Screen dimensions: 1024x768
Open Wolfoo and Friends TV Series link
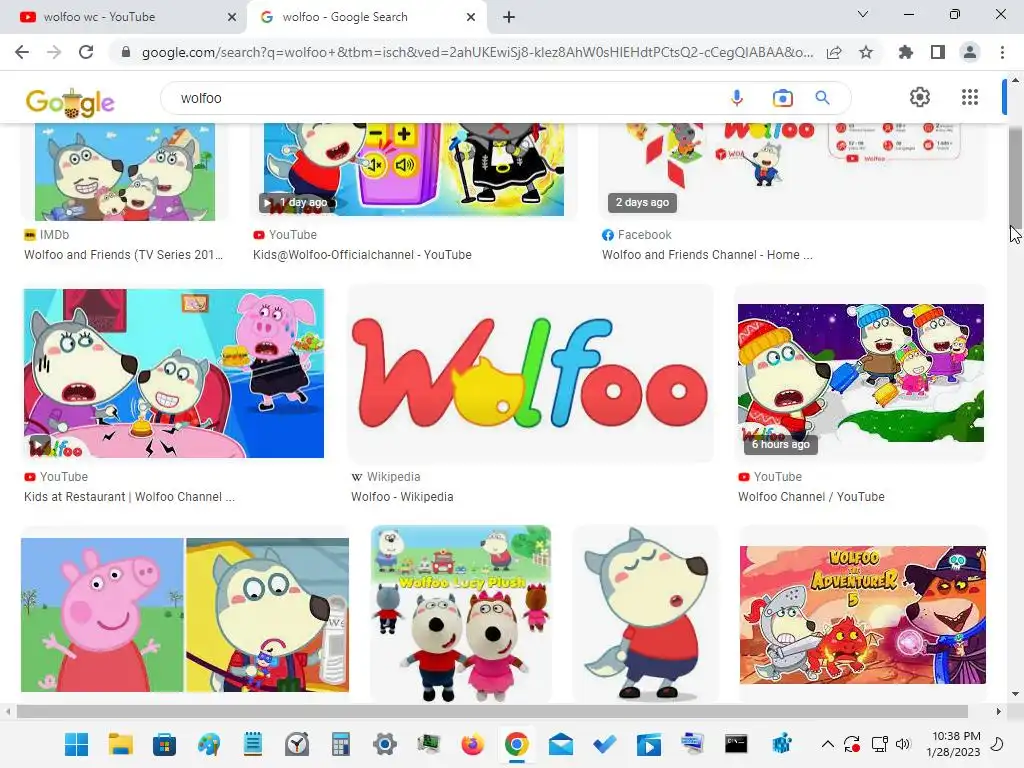coord(123,255)
